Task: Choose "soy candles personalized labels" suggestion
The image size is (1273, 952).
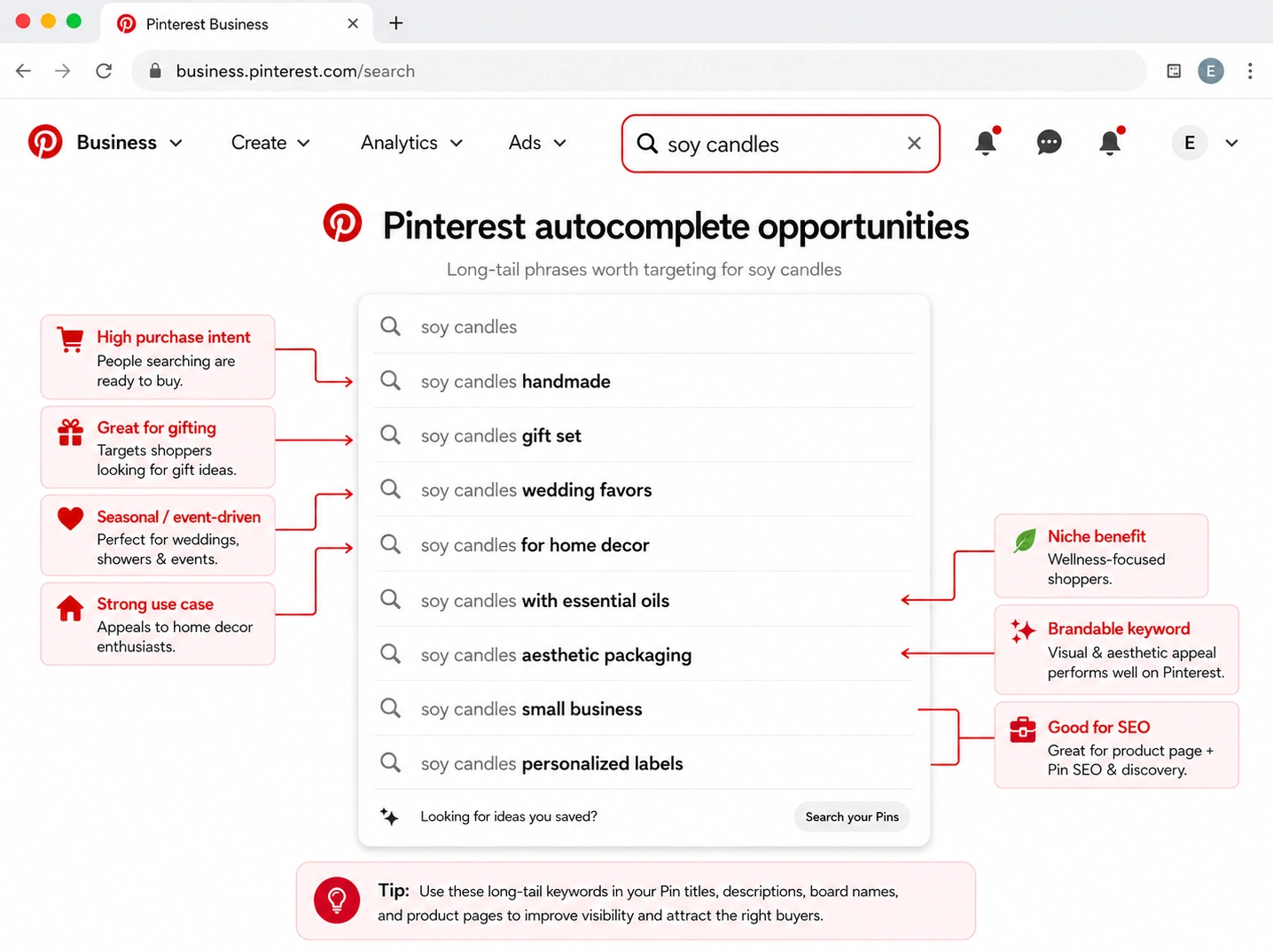Action: coord(644,763)
